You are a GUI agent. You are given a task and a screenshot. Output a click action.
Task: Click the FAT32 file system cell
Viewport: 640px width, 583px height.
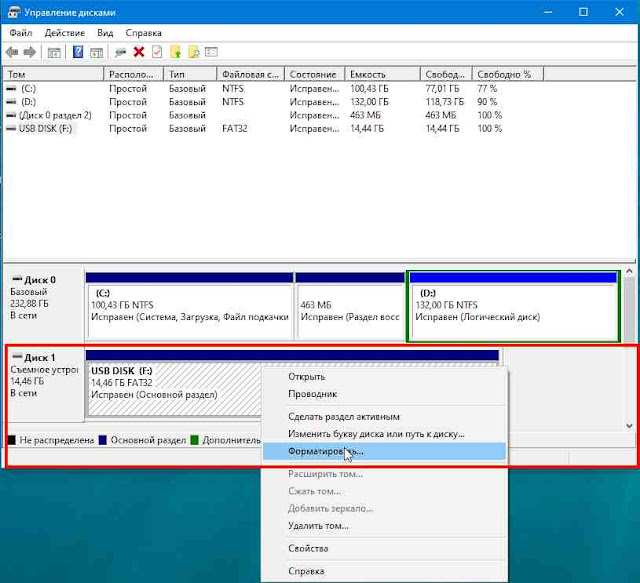235,129
